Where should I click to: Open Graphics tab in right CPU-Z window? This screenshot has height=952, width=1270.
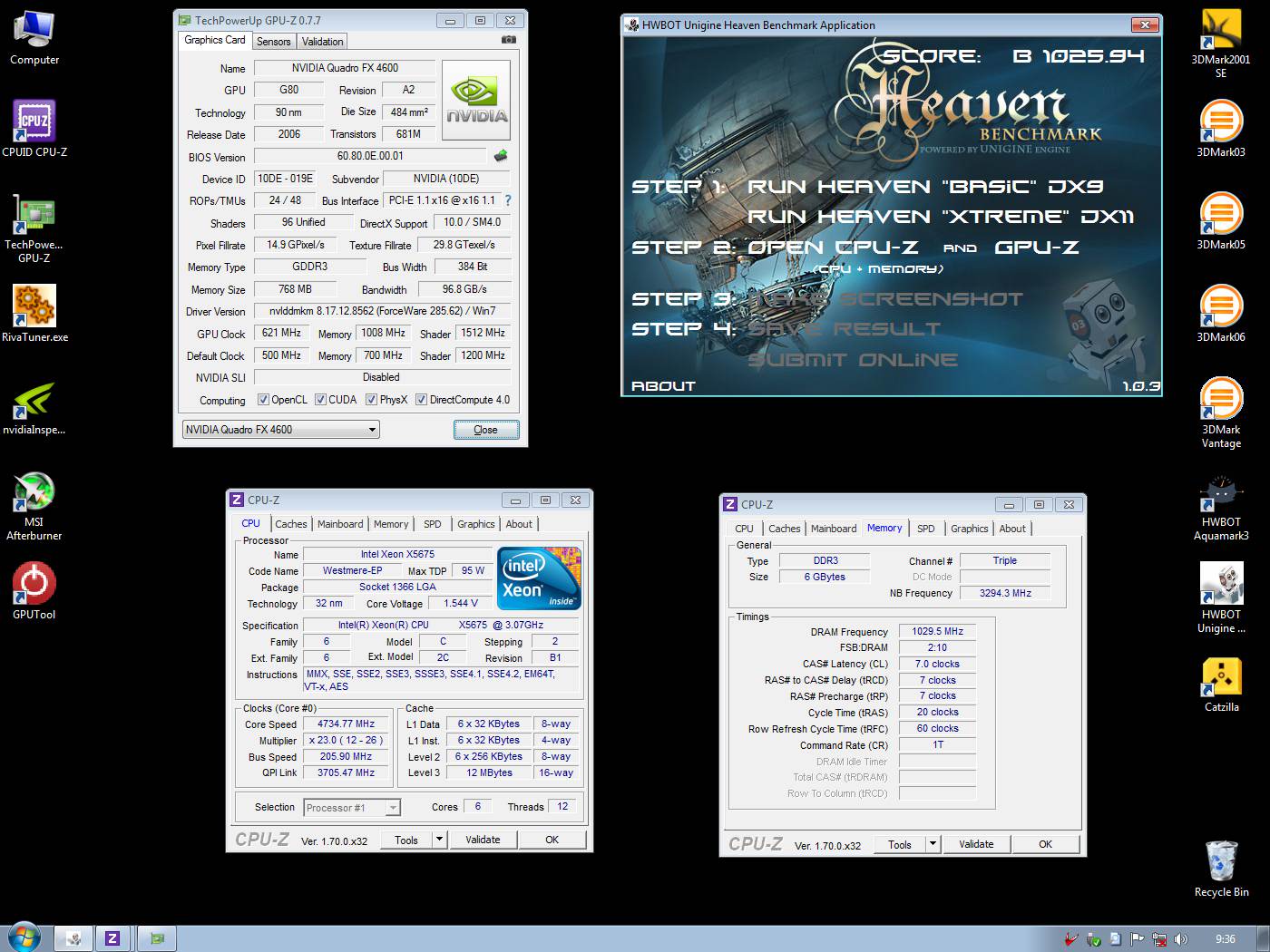[x=969, y=529]
